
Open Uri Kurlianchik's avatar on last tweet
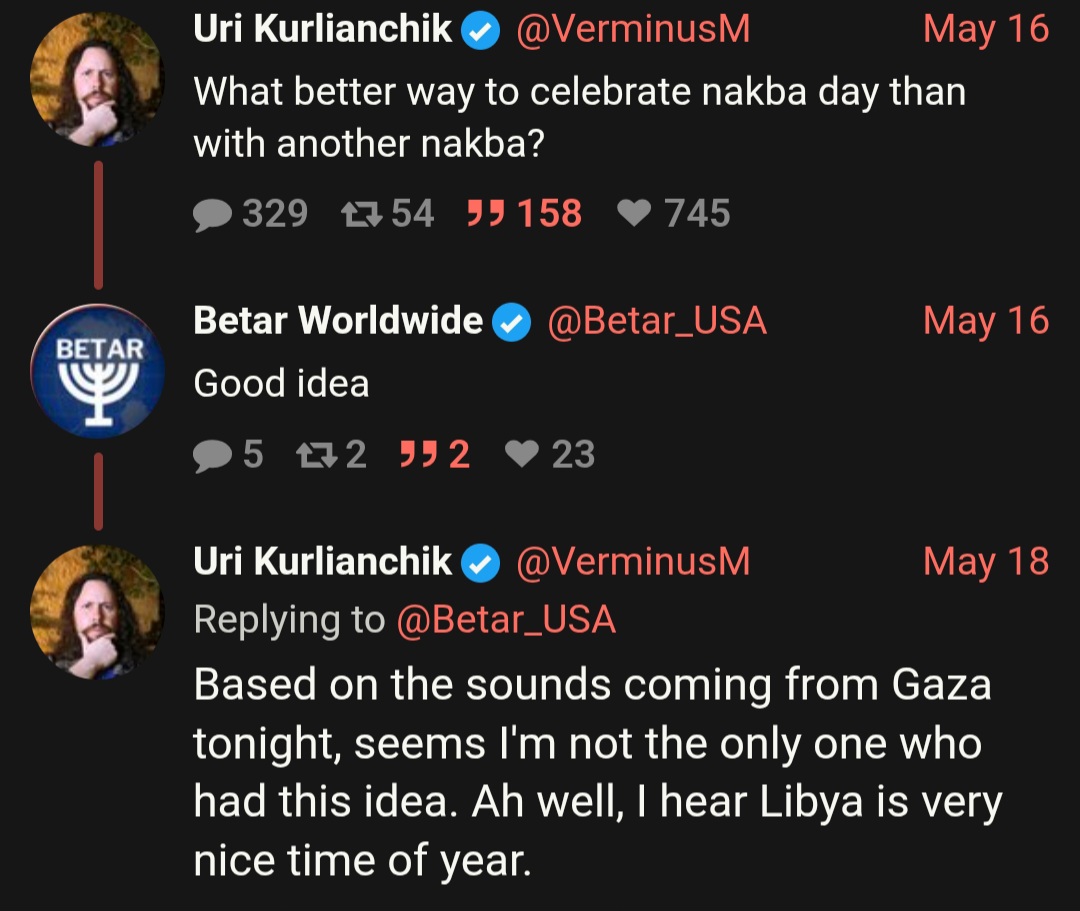(x=97, y=612)
